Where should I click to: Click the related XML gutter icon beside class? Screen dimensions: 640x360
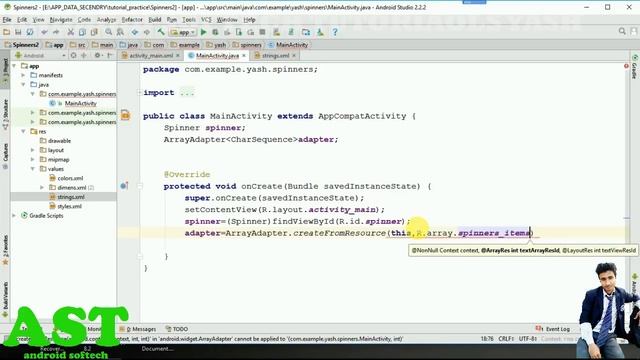click(x=125, y=116)
